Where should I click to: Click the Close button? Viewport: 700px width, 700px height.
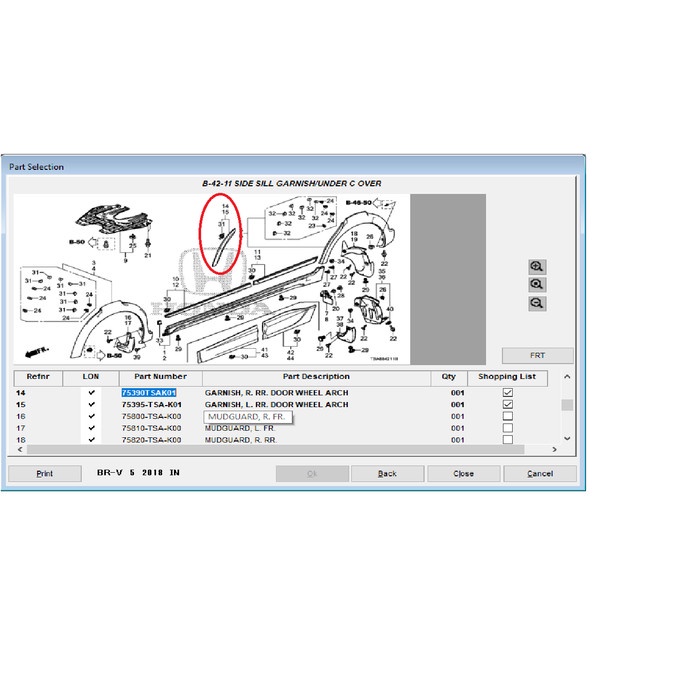coord(463,474)
